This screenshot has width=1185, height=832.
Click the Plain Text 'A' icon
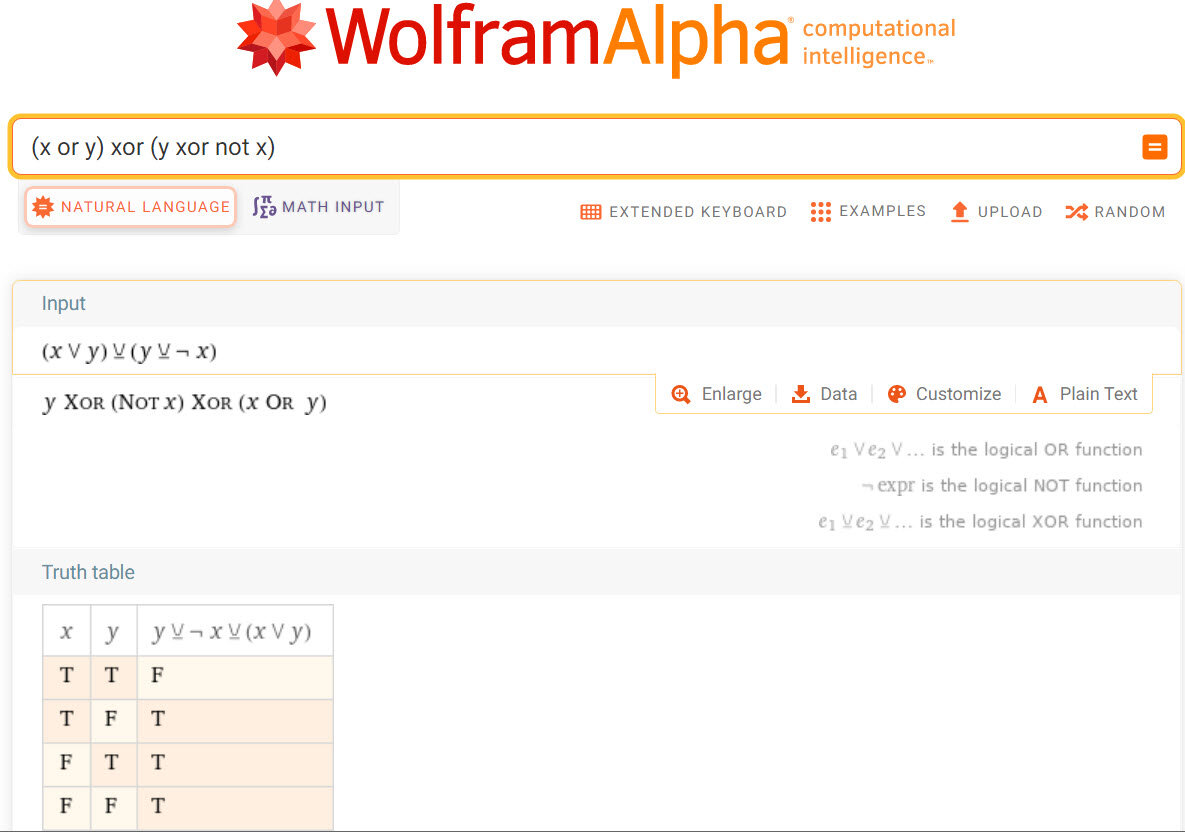point(1040,394)
